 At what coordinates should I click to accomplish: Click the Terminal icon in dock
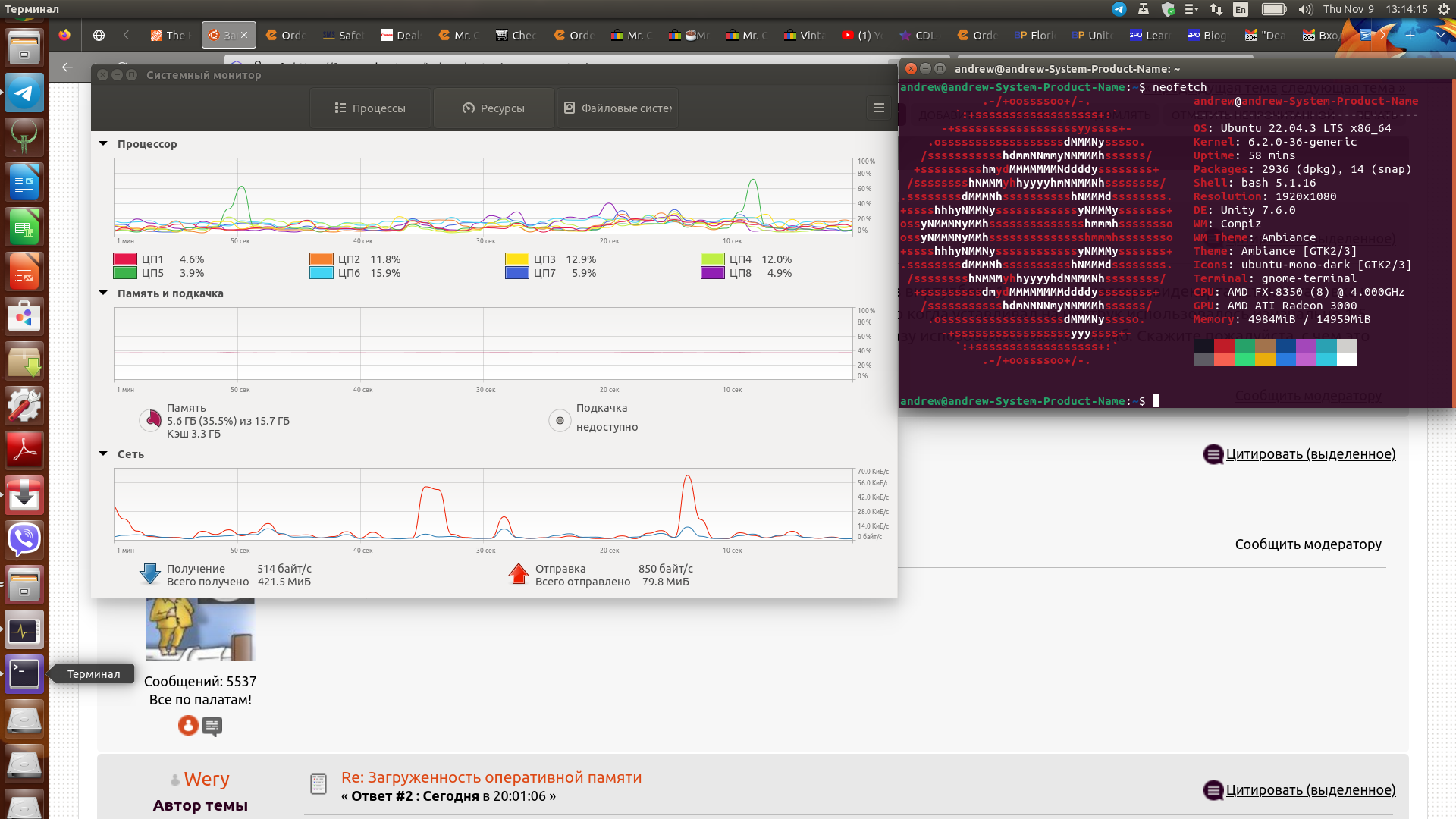24,673
